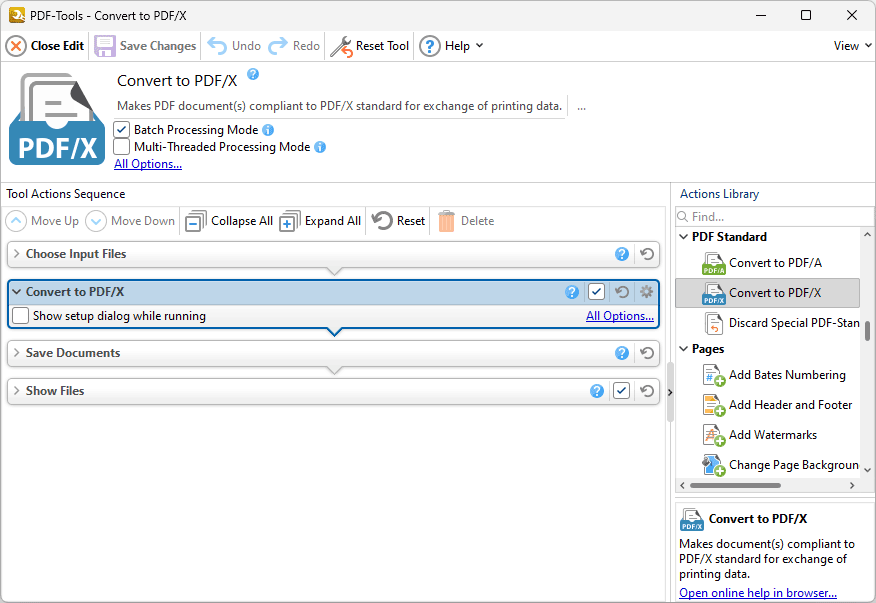This screenshot has height=603, width=876.
Task: Toggle the Convert to PDF/X step enabled checkbox
Action: click(x=596, y=292)
